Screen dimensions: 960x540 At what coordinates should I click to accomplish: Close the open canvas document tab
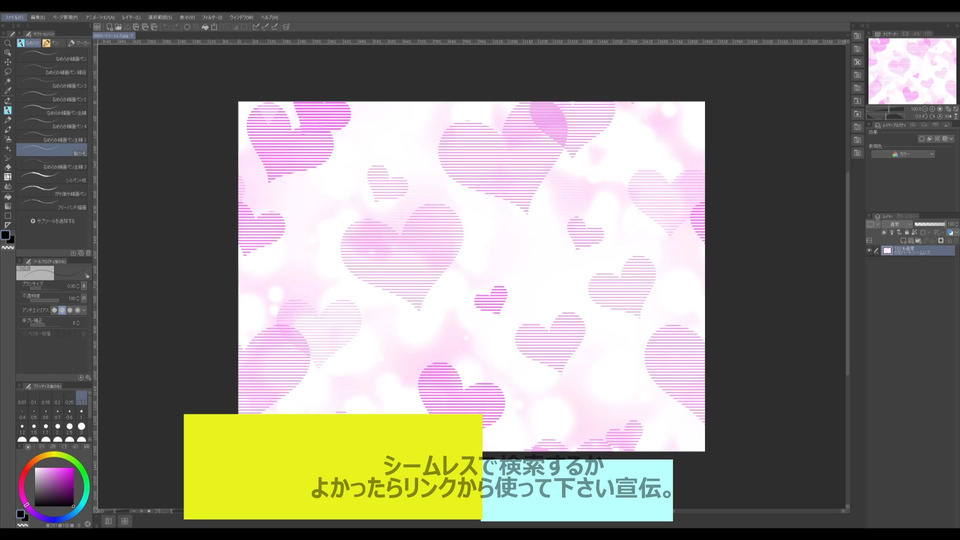(x=131, y=36)
